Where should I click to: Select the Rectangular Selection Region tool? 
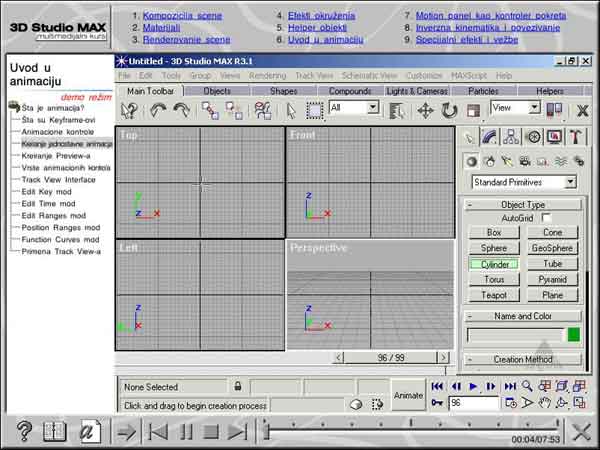[x=315, y=111]
